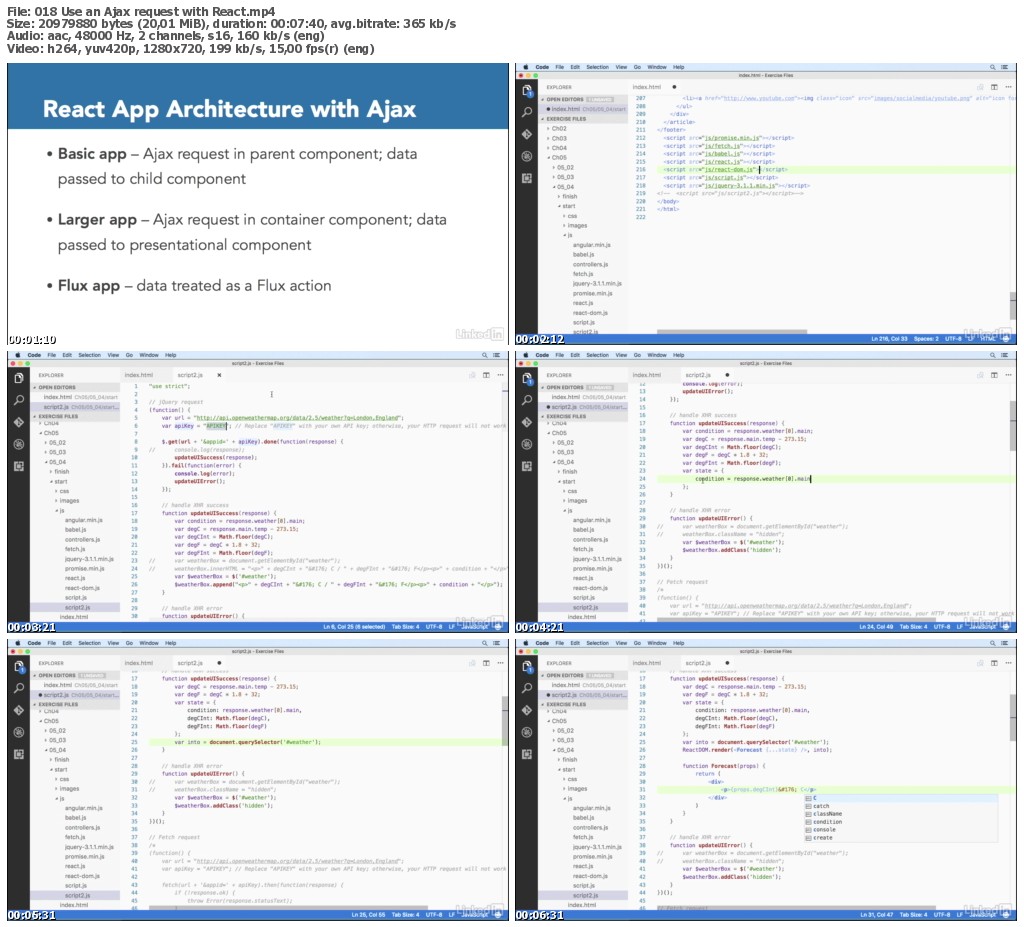The height and width of the screenshot is (927, 1024).
Task: Click Search sidebar icon in the 00:02:12 frame
Action: pyautogui.click(x=527, y=112)
